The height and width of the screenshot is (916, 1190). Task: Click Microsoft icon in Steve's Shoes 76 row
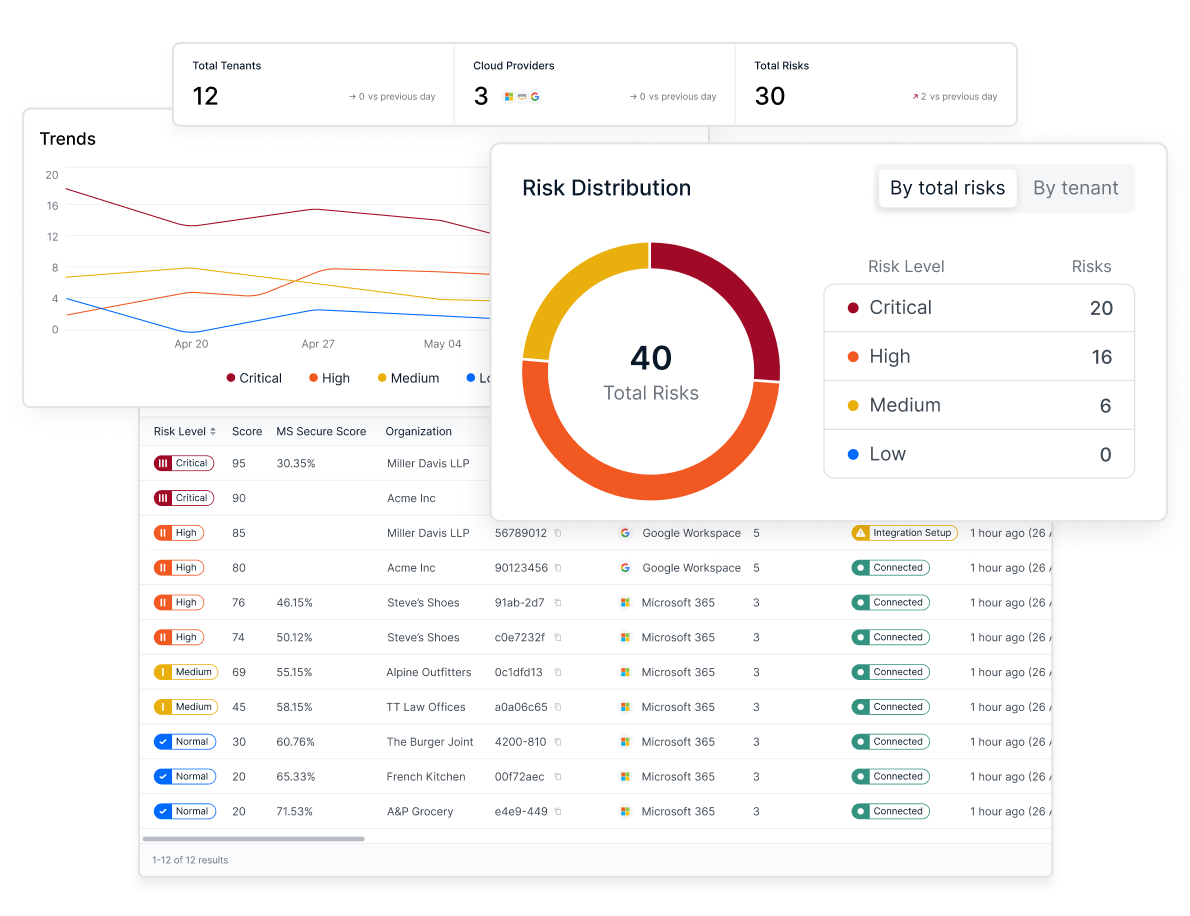[625, 603]
